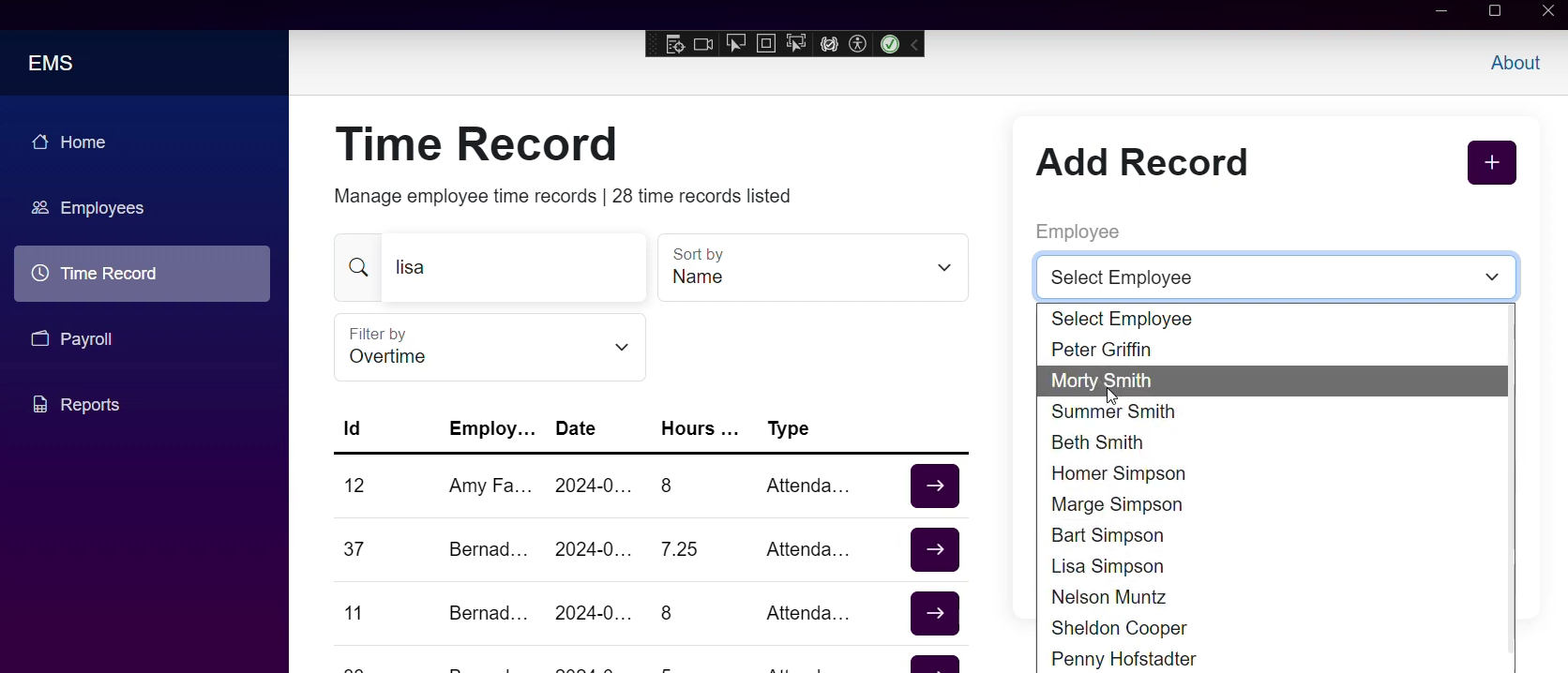Click Id cell 12
The image size is (1568, 673).
tap(354, 486)
